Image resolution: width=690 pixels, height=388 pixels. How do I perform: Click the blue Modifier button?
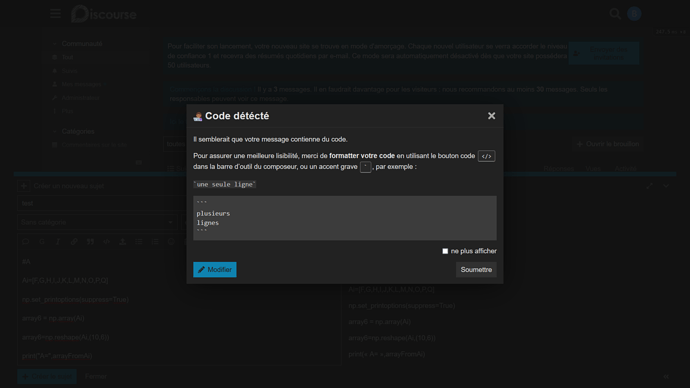pos(215,270)
